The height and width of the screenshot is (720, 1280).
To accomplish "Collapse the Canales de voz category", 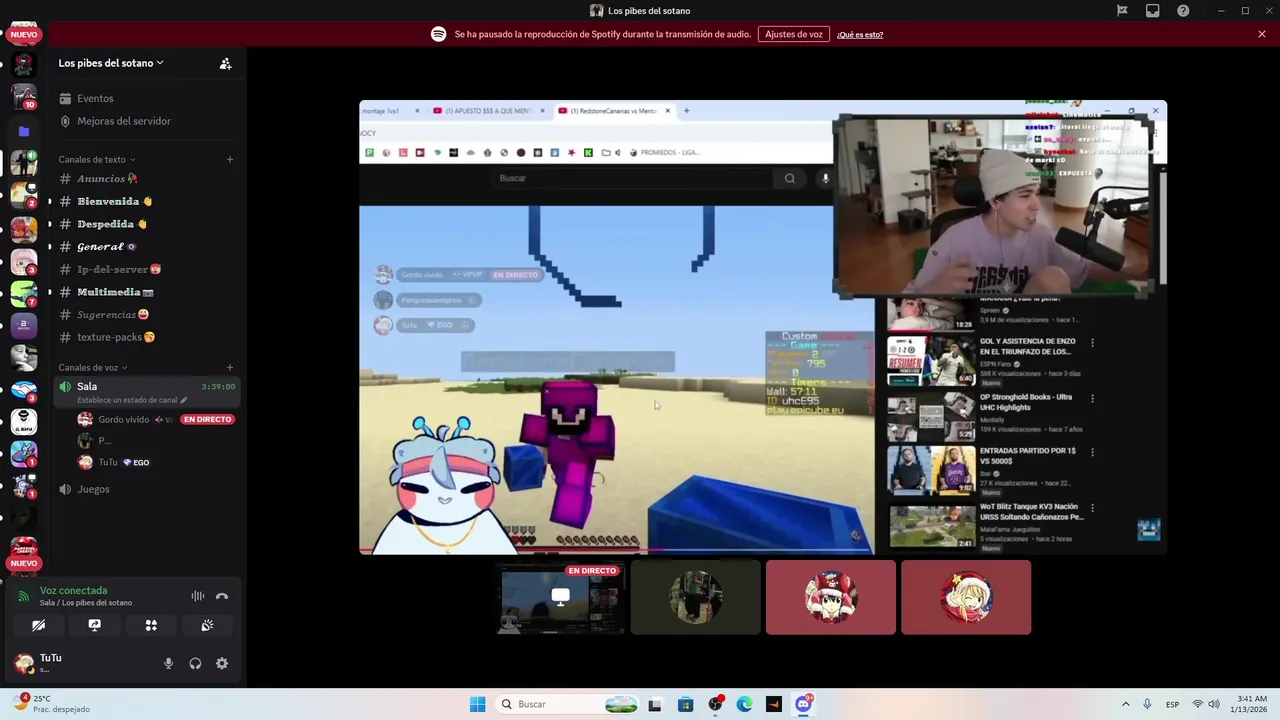I will tap(92, 367).
